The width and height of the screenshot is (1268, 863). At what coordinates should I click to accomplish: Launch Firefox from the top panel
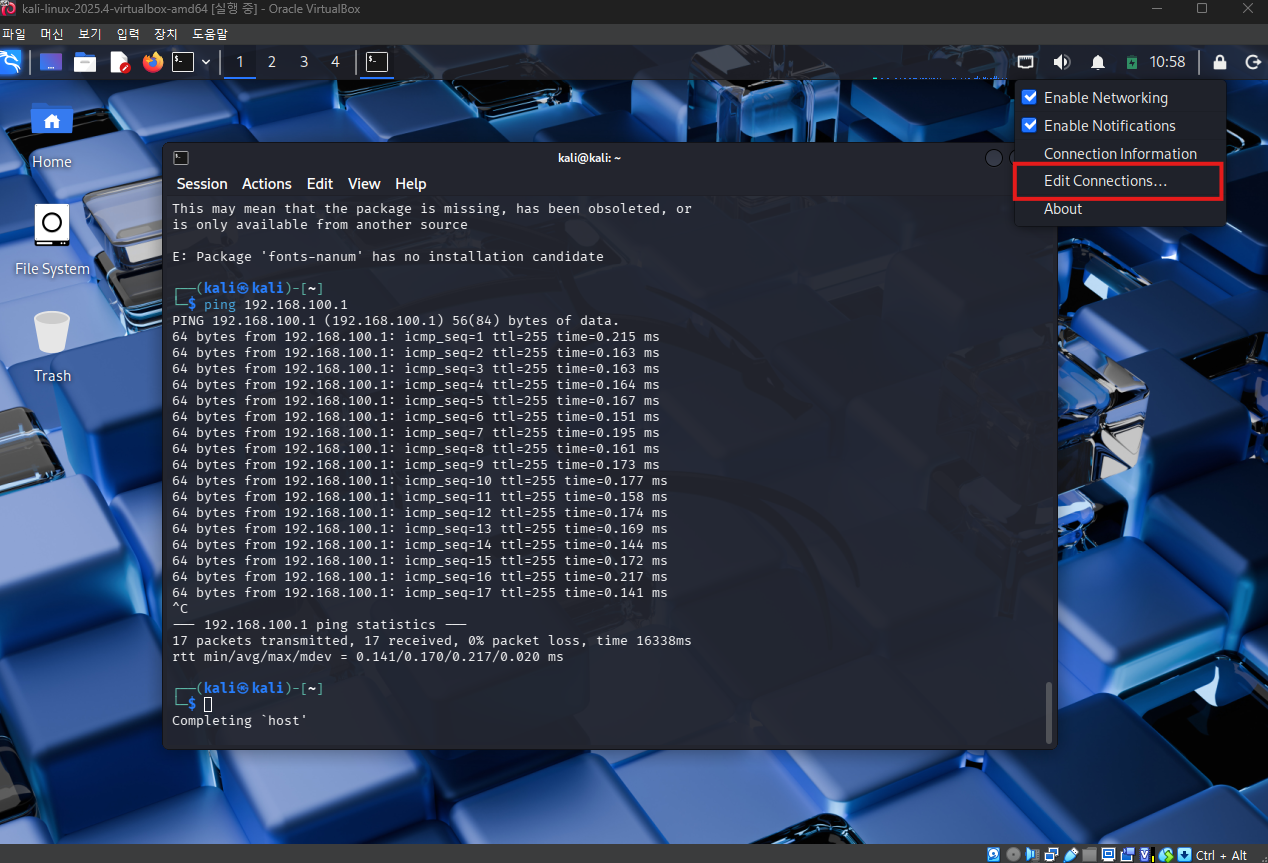coord(152,62)
